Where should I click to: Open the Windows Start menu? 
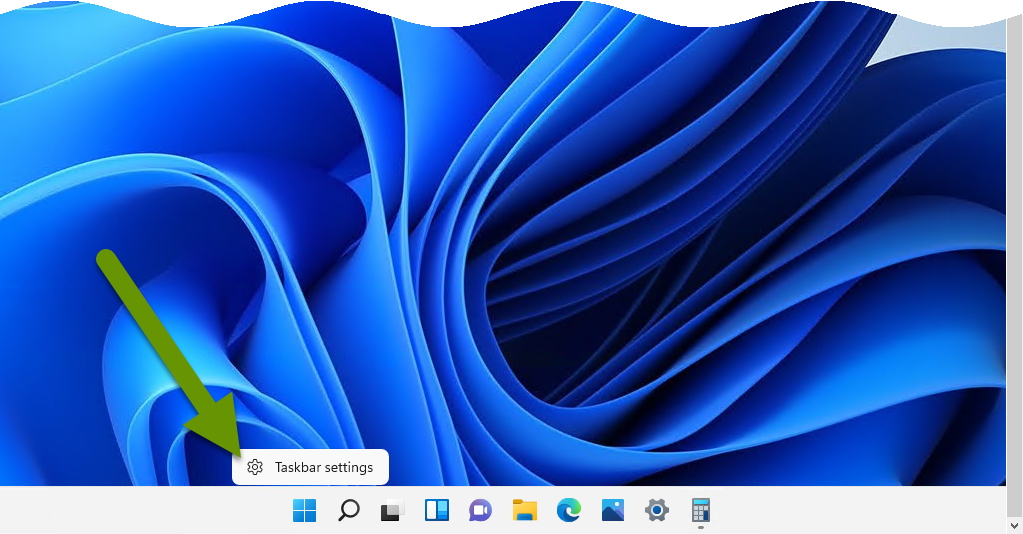pos(305,510)
